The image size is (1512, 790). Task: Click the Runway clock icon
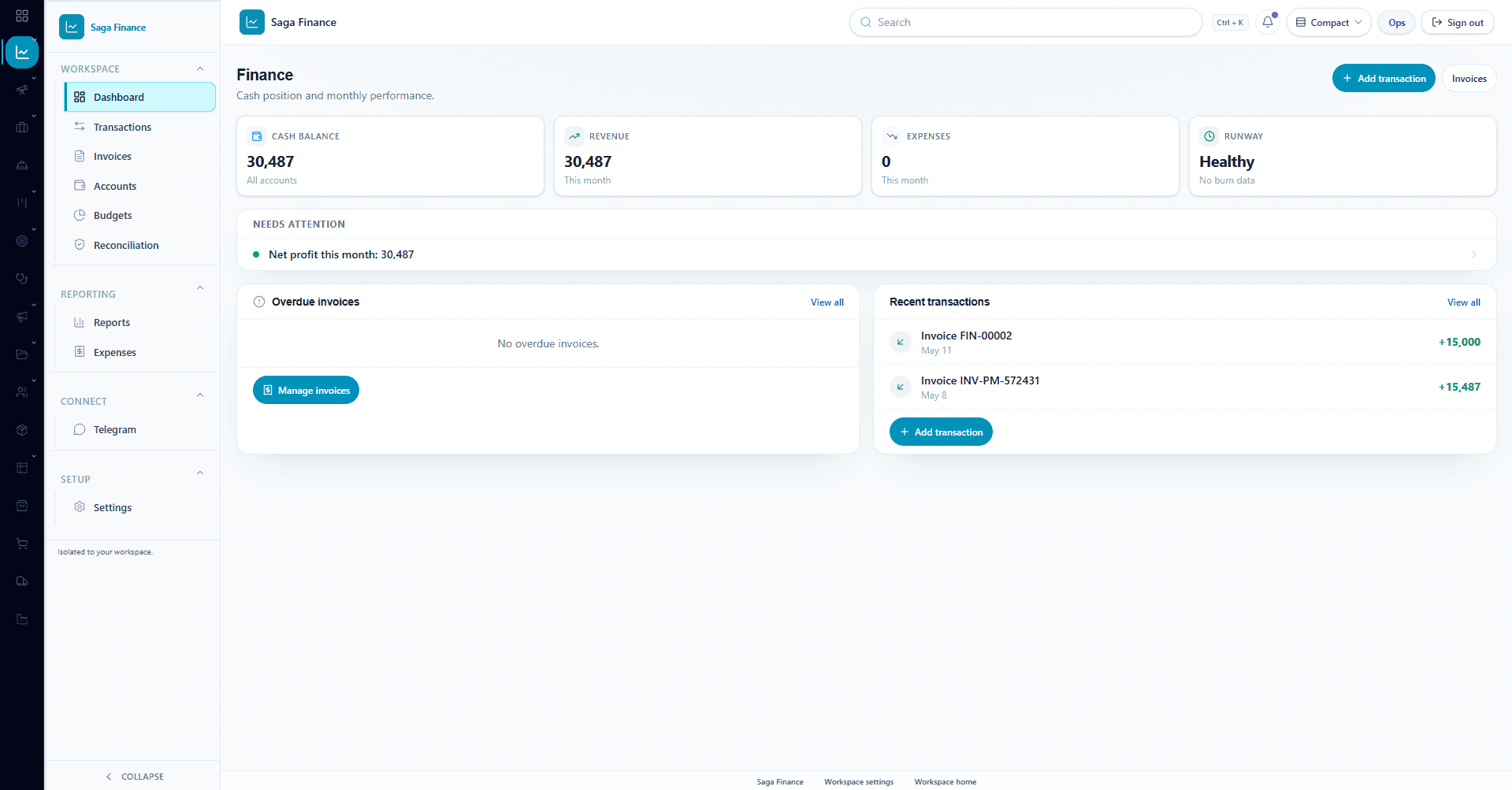pos(1209,136)
